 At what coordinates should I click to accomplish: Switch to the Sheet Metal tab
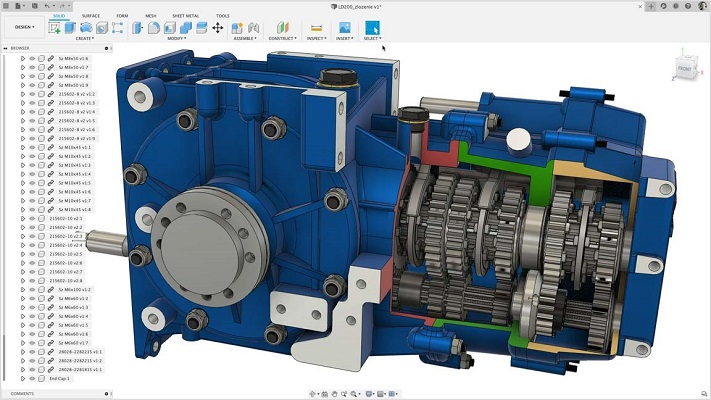(x=187, y=16)
